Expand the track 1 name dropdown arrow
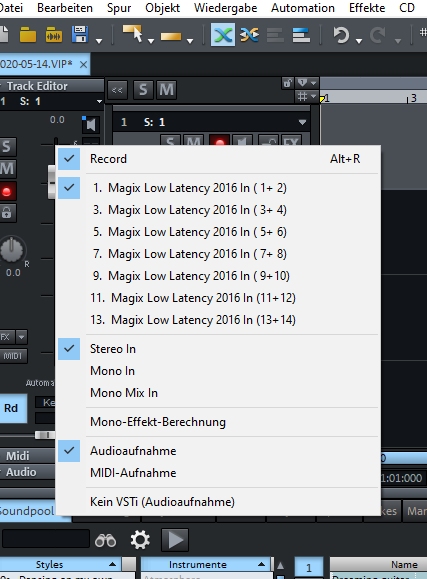 [302, 122]
